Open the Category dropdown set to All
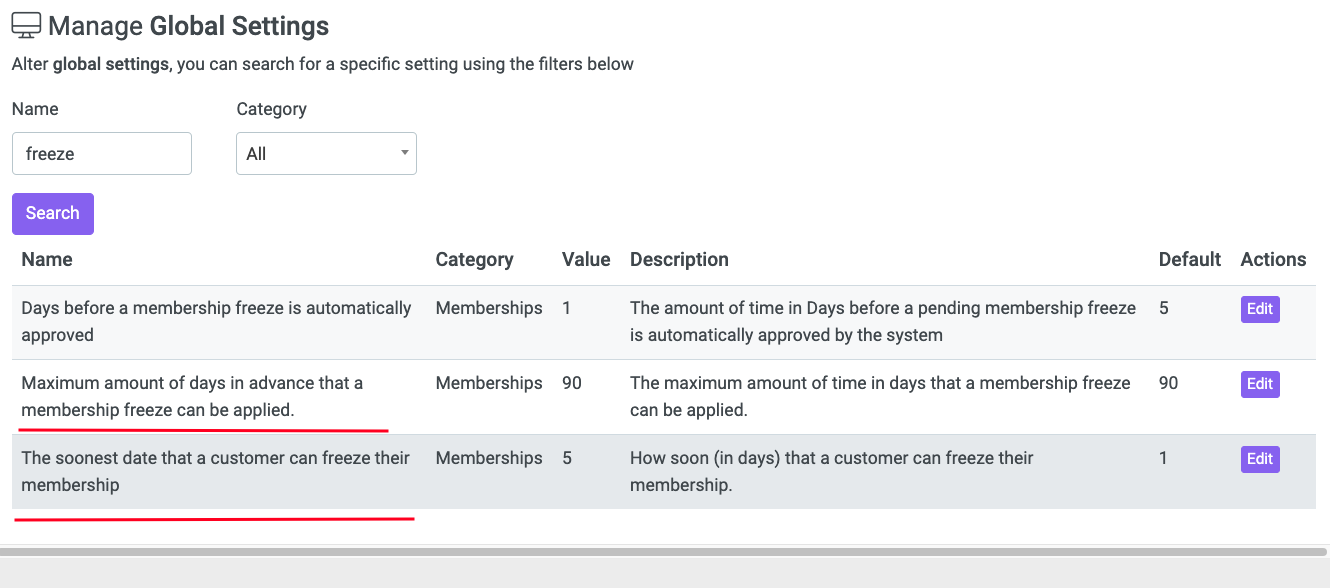1330x588 pixels. point(326,154)
